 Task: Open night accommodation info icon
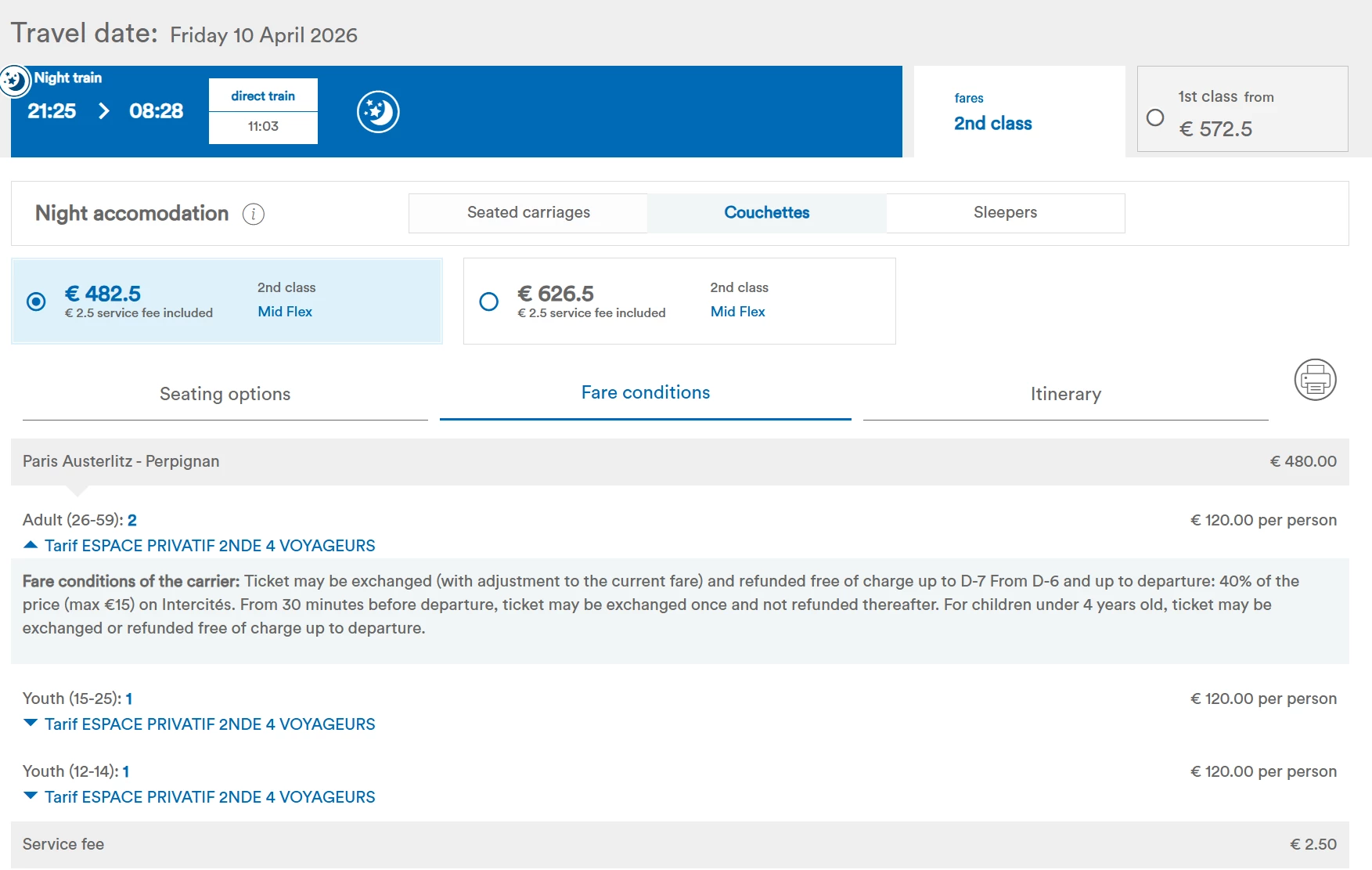coord(254,214)
